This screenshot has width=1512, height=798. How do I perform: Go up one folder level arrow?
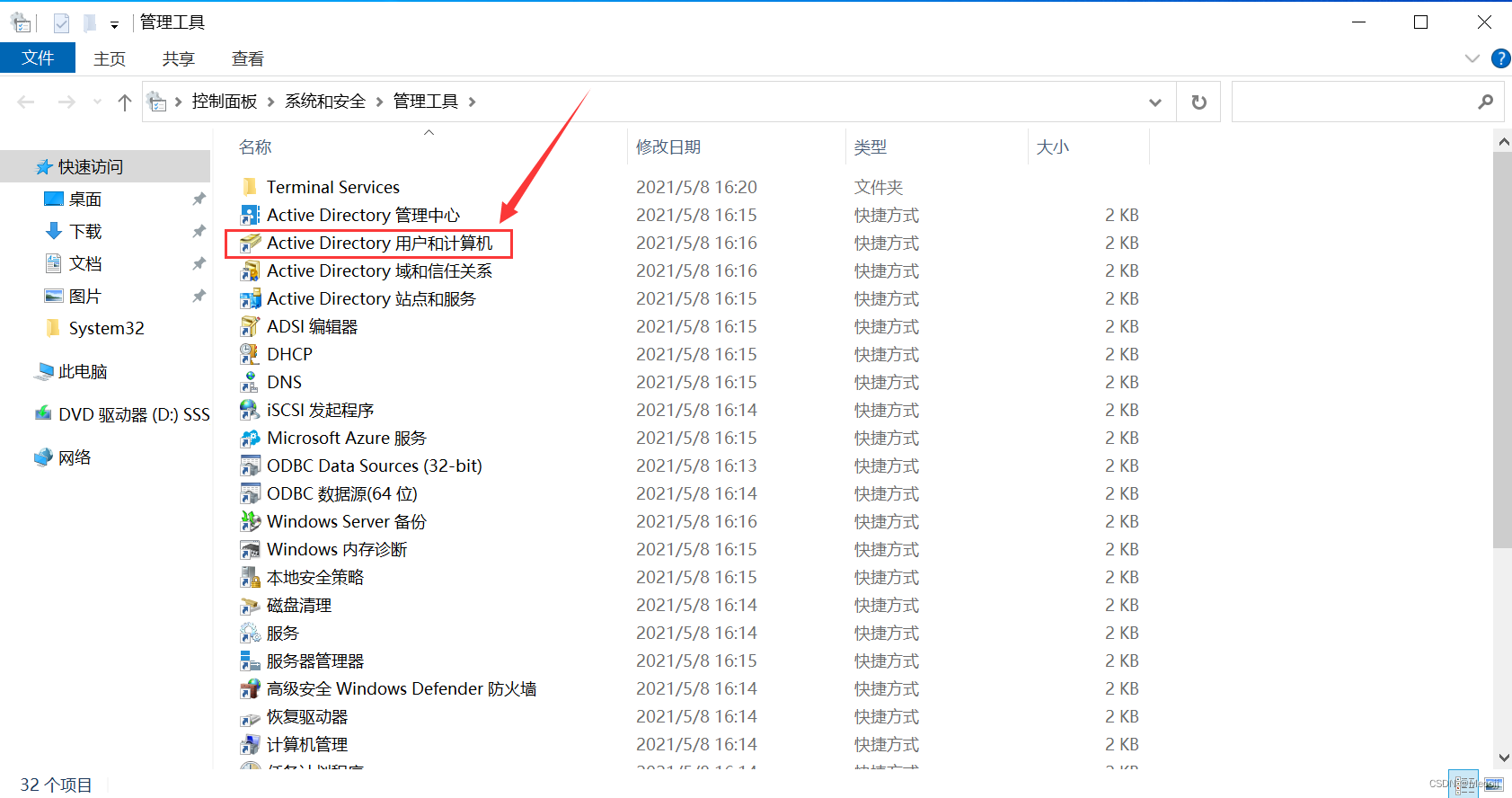125,102
